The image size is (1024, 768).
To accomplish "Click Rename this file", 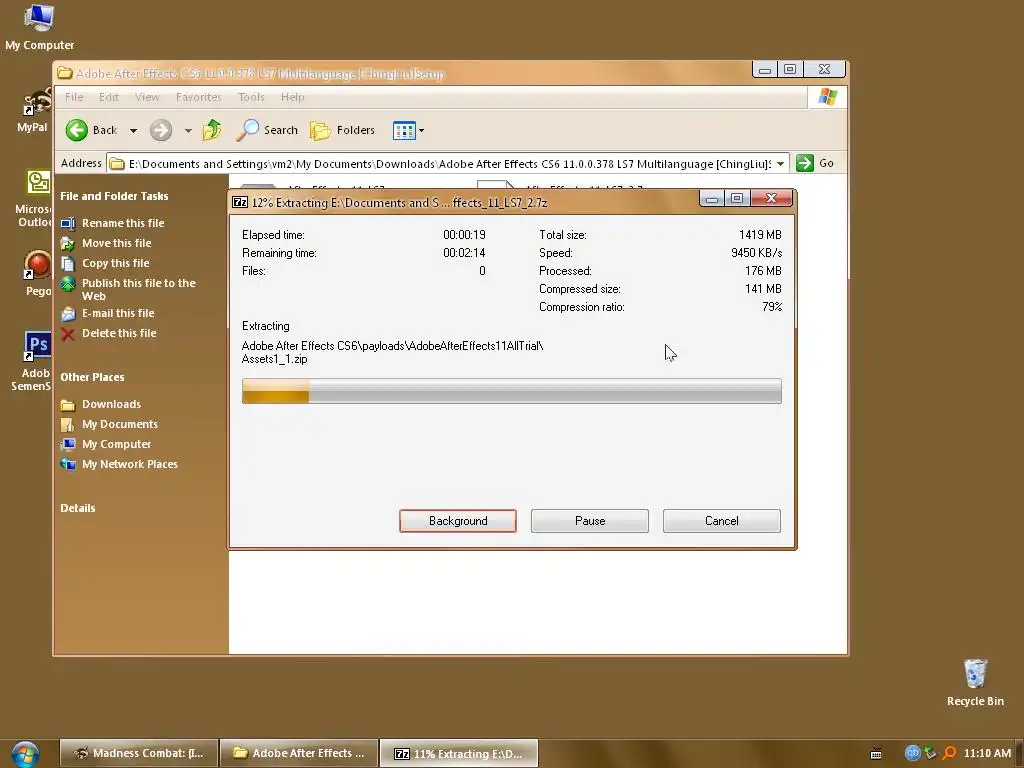I will [x=123, y=223].
